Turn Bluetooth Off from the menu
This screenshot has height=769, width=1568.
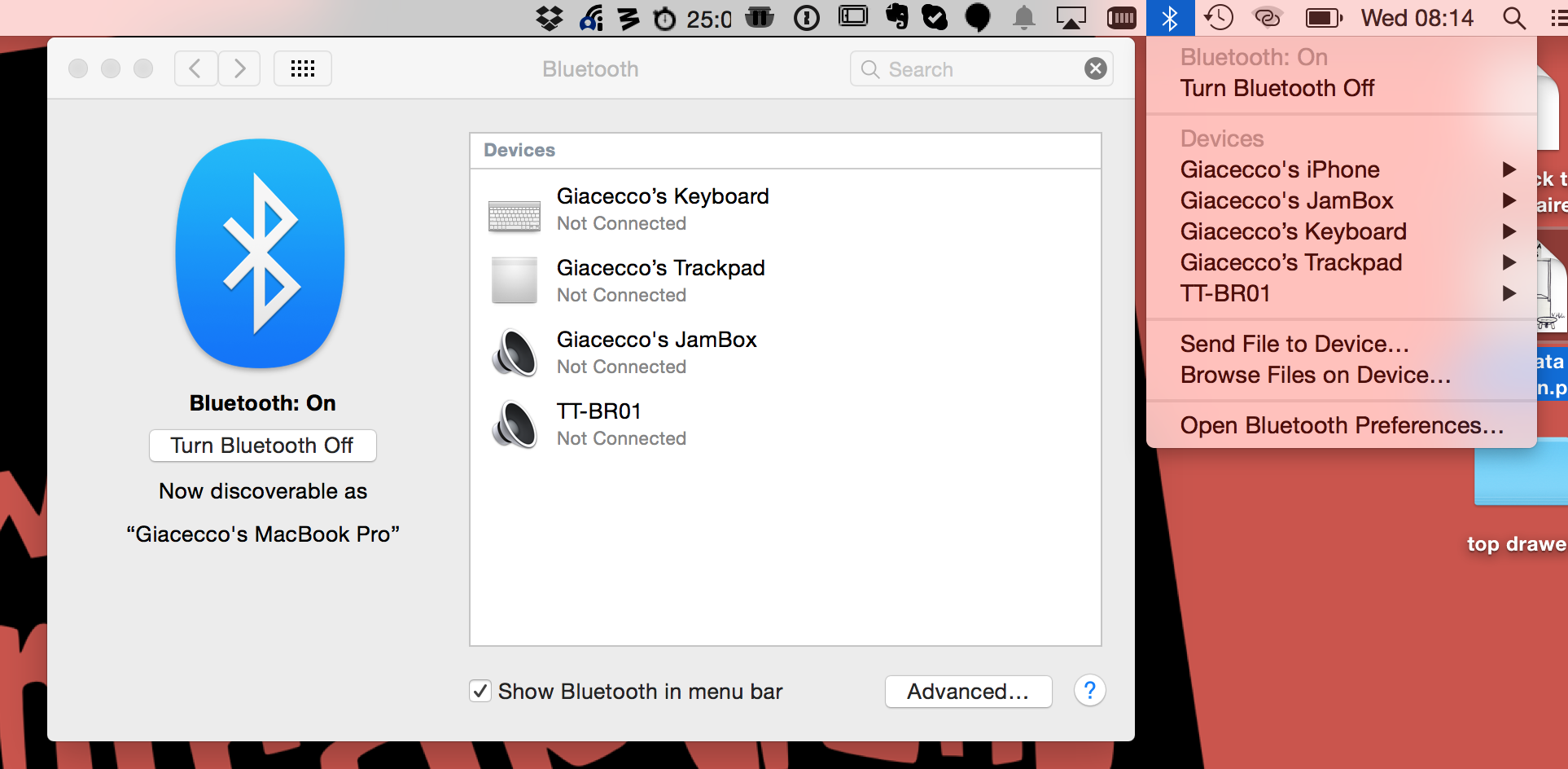point(1277,88)
